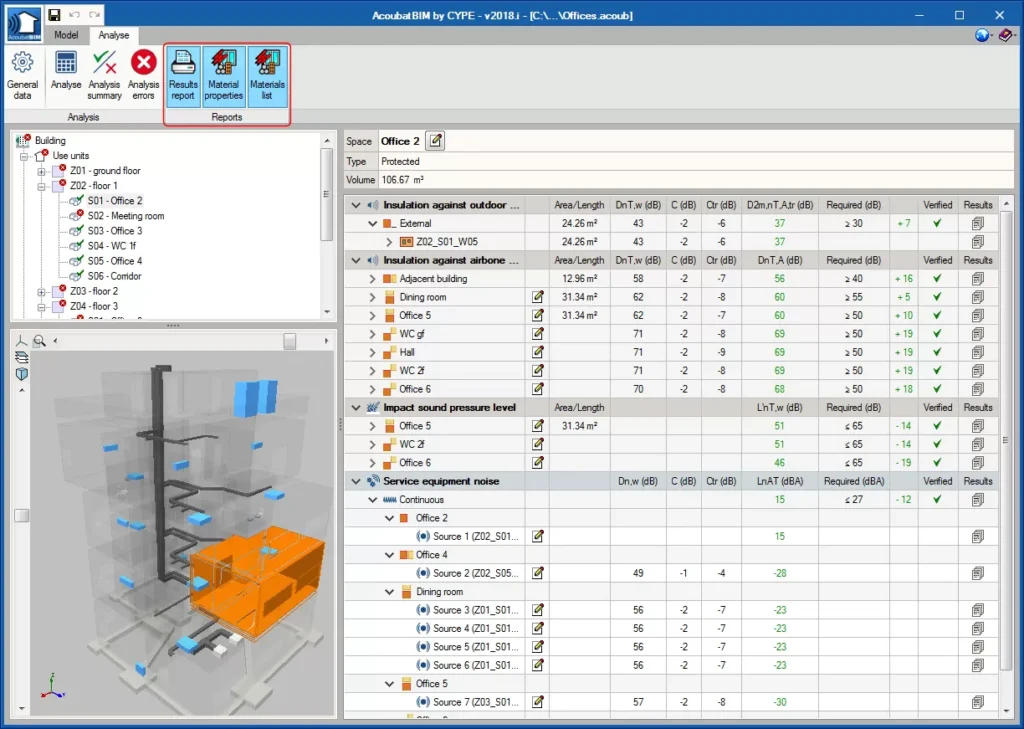This screenshot has height=729, width=1024.
Task: Toggle the layers icon in 3D view
Action: point(21,357)
